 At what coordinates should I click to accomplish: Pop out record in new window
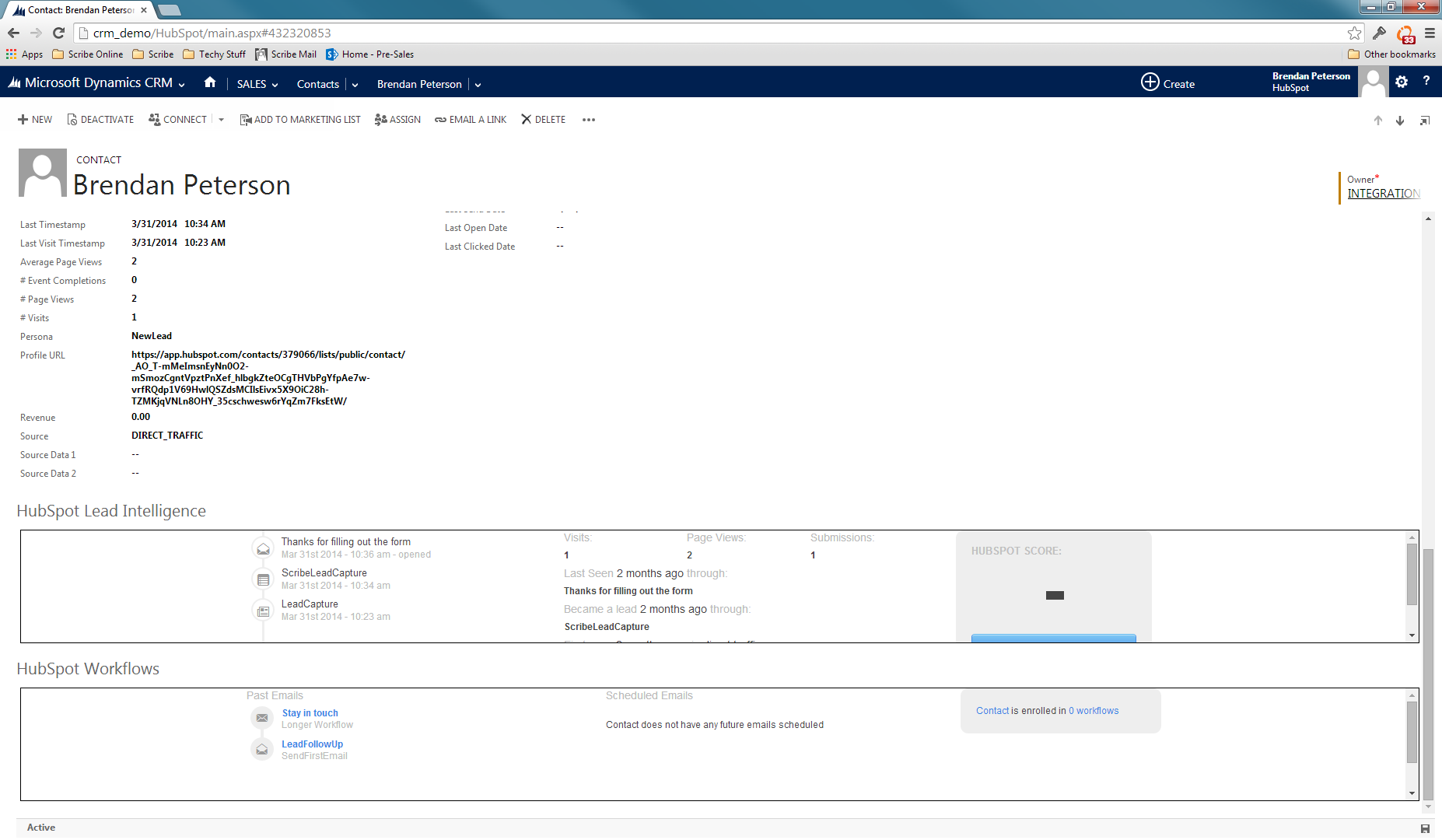[x=1425, y=121]
